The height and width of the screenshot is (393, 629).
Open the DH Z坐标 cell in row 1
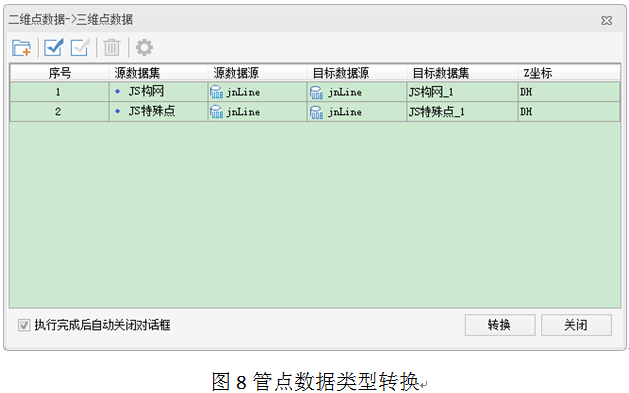569,92
